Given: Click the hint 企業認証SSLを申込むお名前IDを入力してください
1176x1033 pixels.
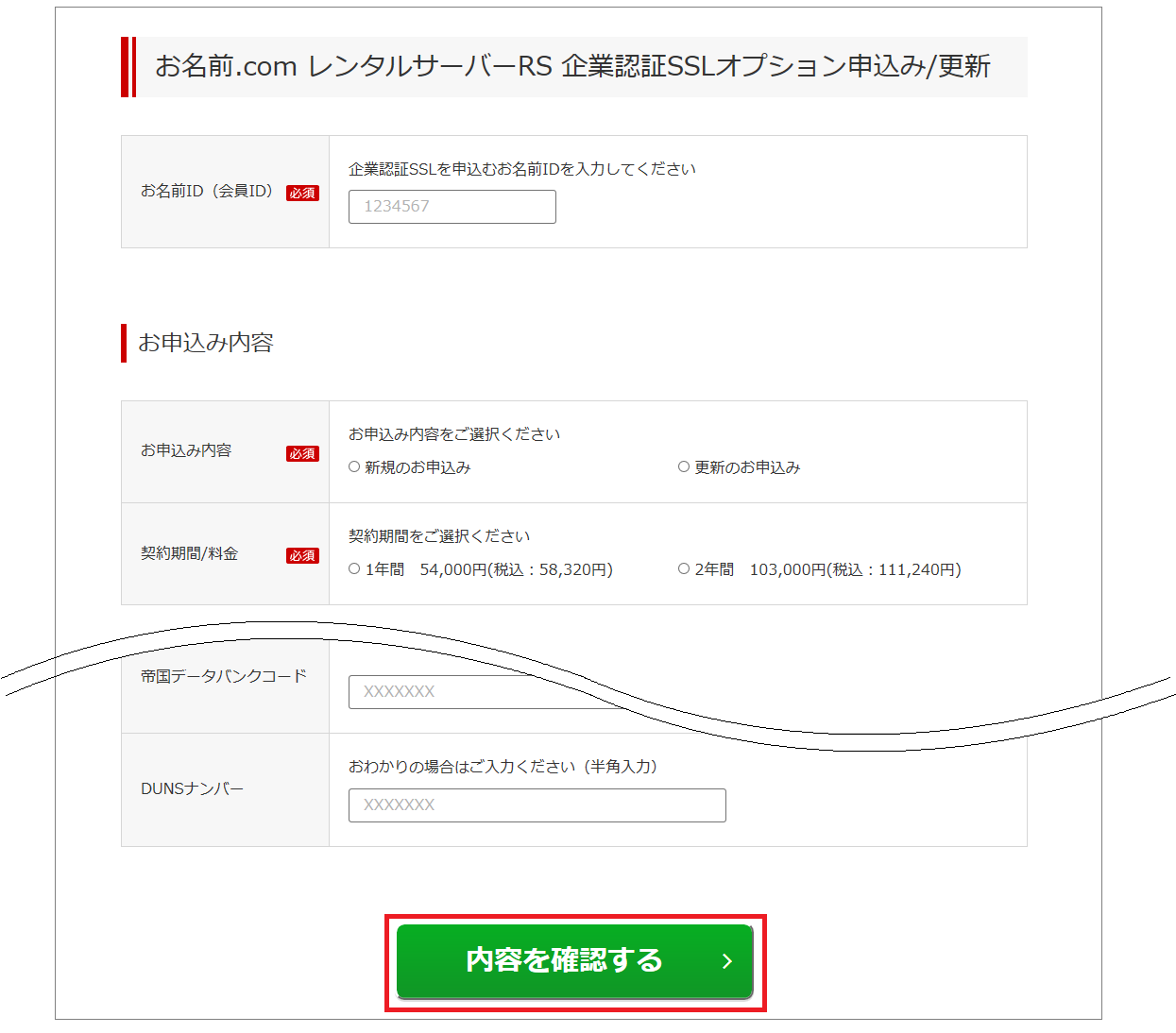Looking at the screenshot, I should point(522,169).
